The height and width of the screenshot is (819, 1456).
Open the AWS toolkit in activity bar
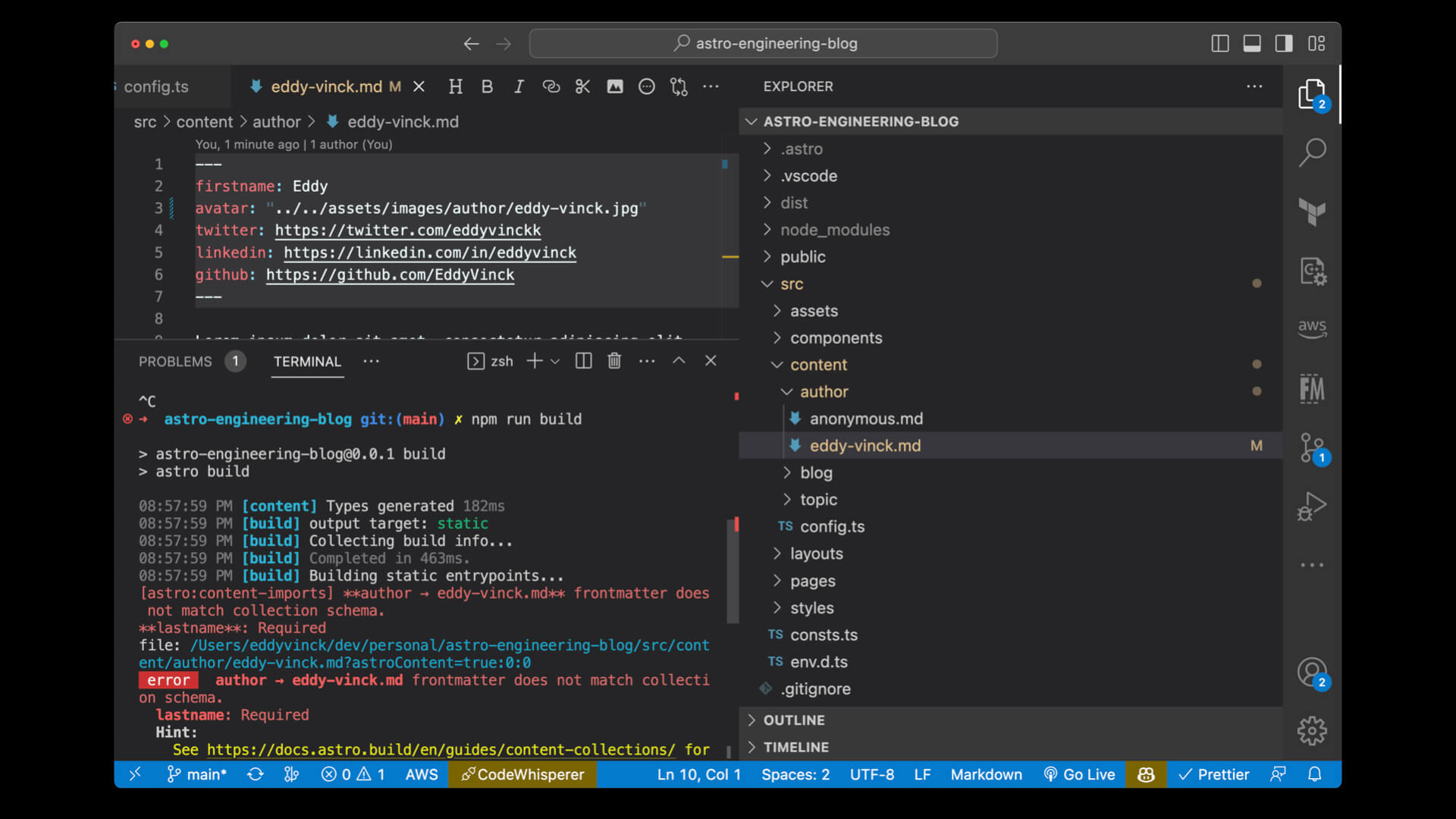click(1312, 328)
